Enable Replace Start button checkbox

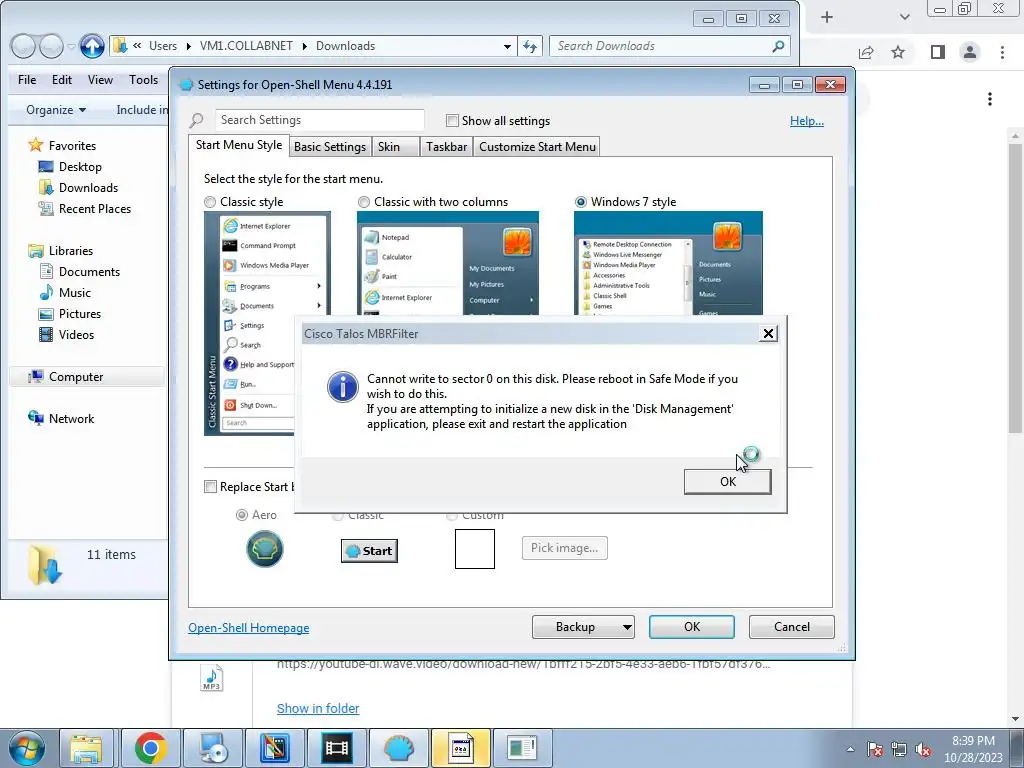210,487
